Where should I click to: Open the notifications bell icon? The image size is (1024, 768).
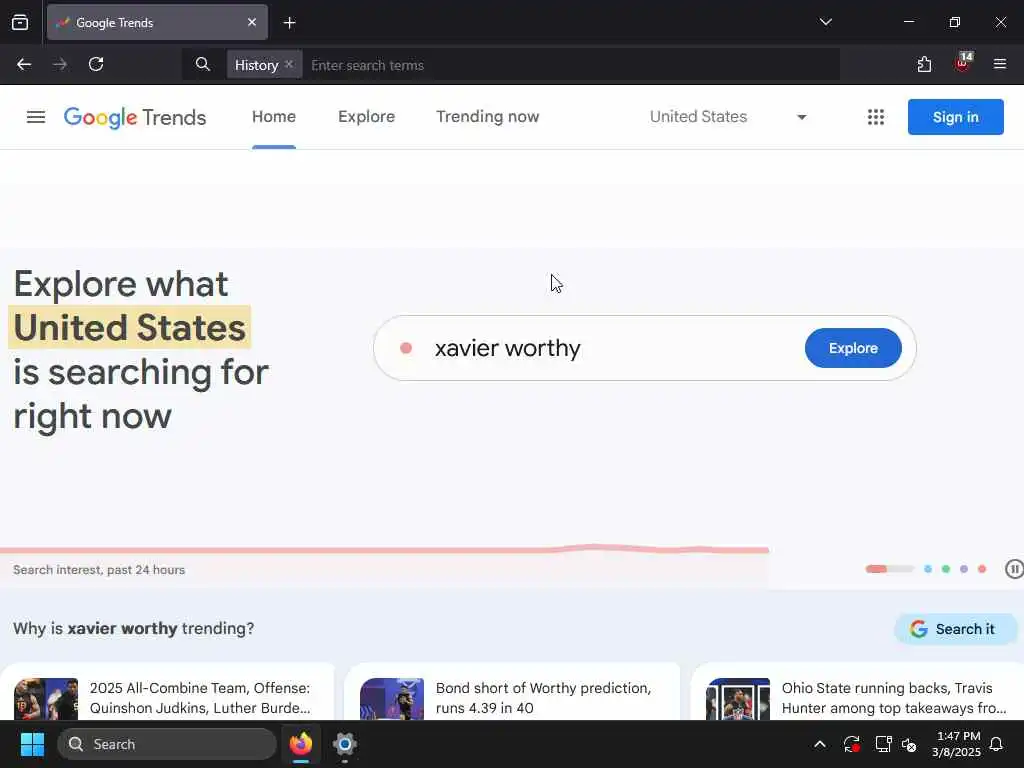pos(996,744)
